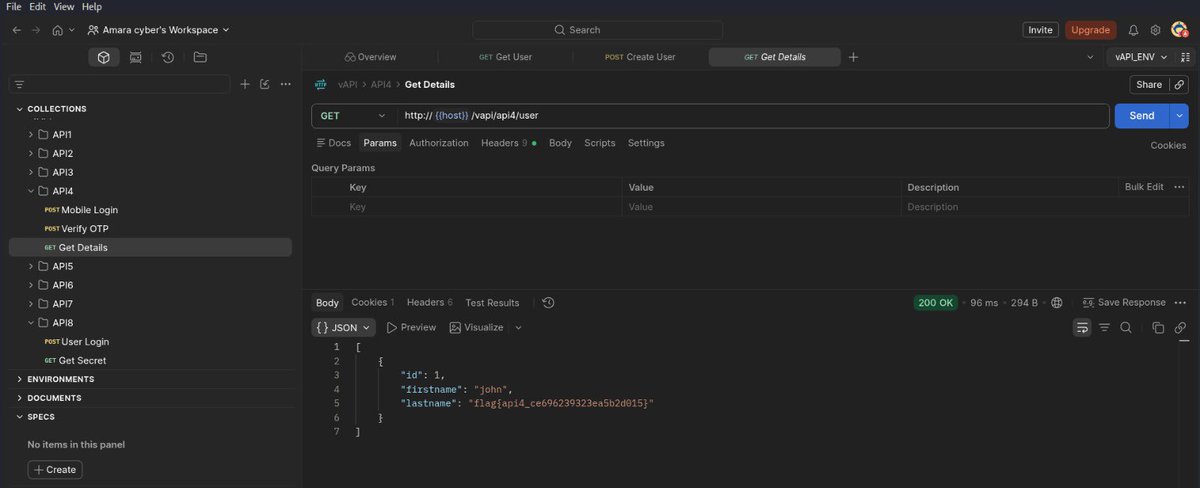
Task: Go forward with the right arrow
Action: pos(37,30)
